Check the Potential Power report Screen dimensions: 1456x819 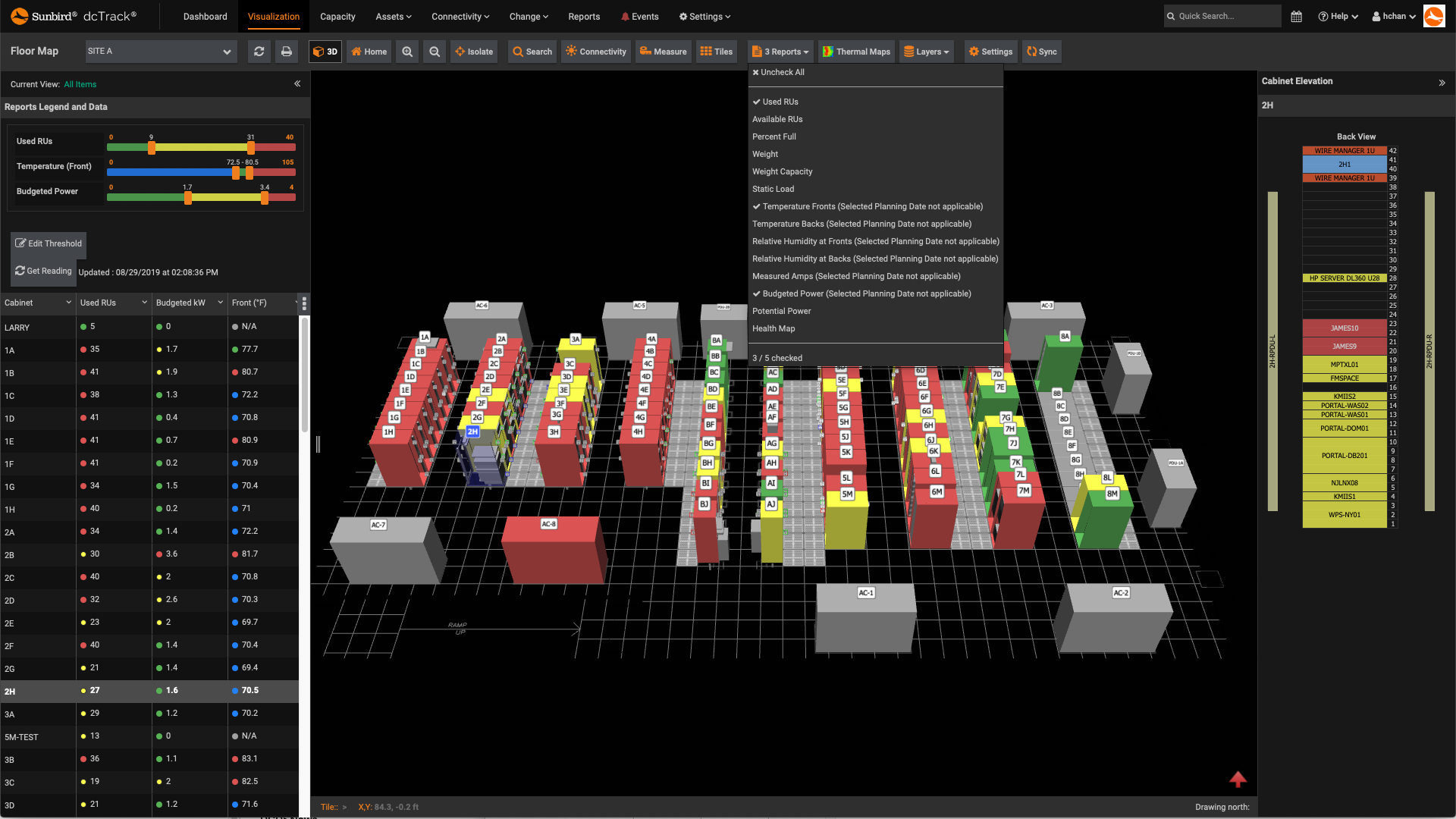(x=782, y=311)
